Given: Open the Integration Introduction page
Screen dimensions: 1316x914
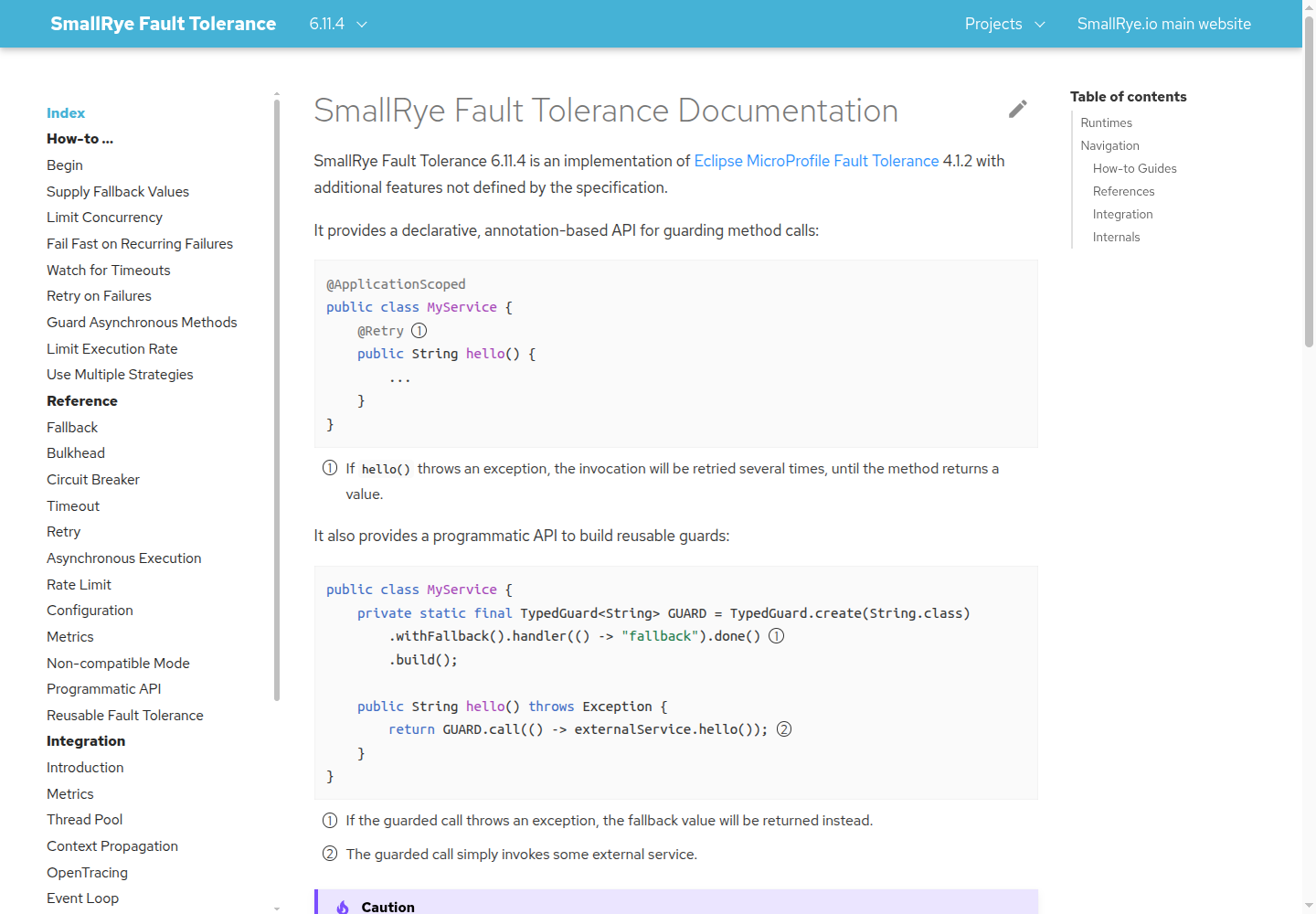Looking at the screenshot, I should click(85, 768).
